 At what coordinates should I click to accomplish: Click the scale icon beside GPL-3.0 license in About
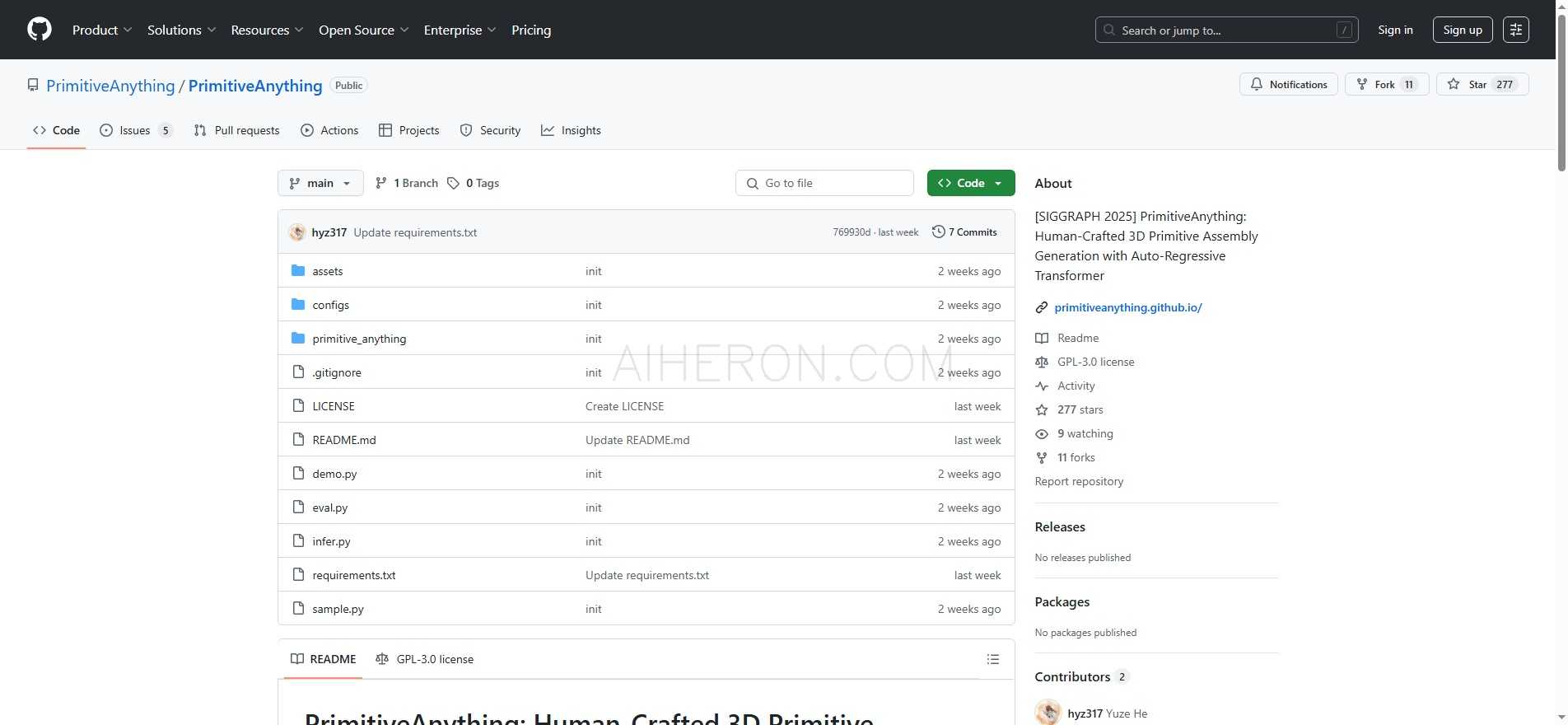(x=1042, y=362)
